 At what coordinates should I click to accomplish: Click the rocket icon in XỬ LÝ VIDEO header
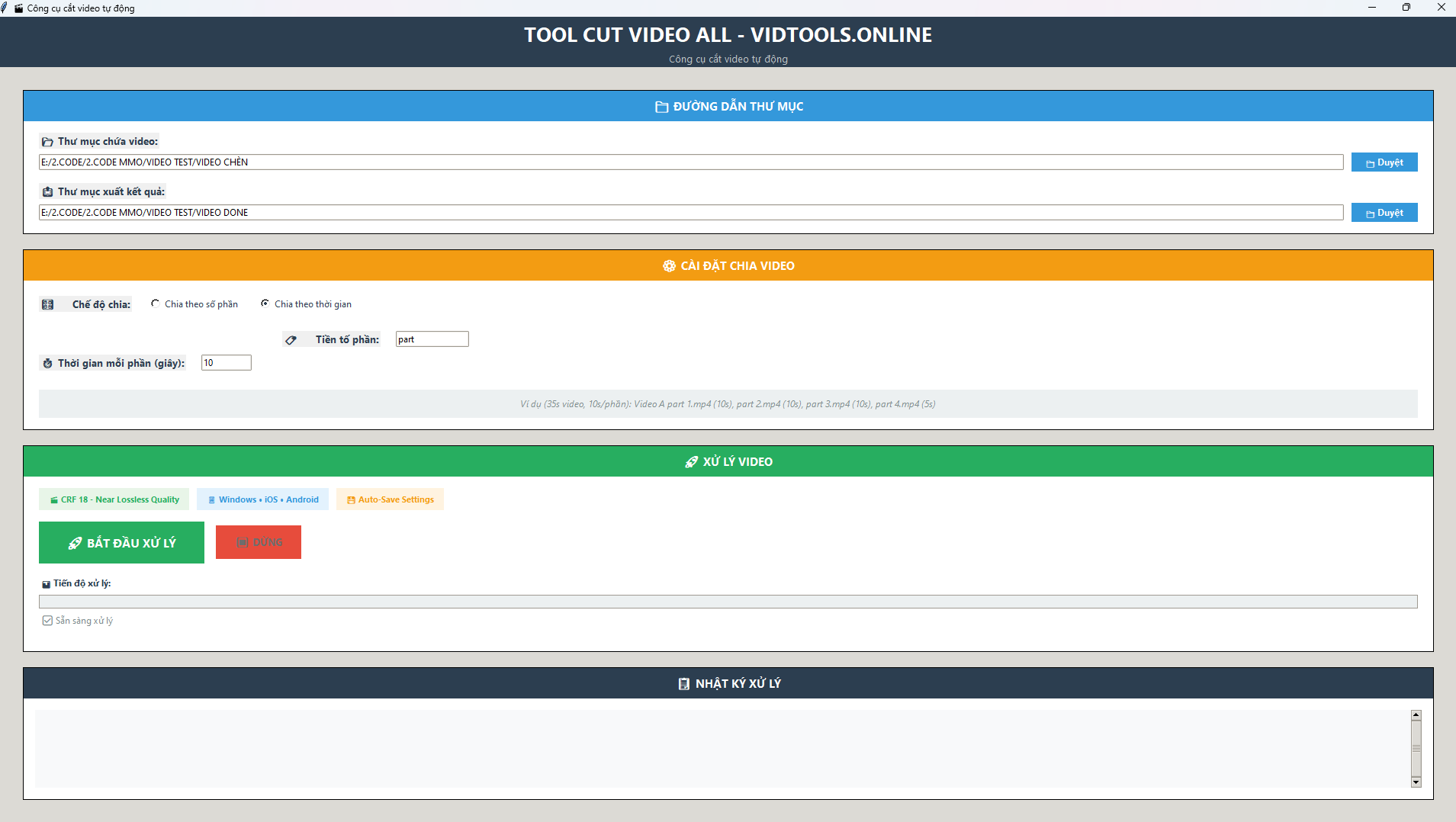coord(691,461)
